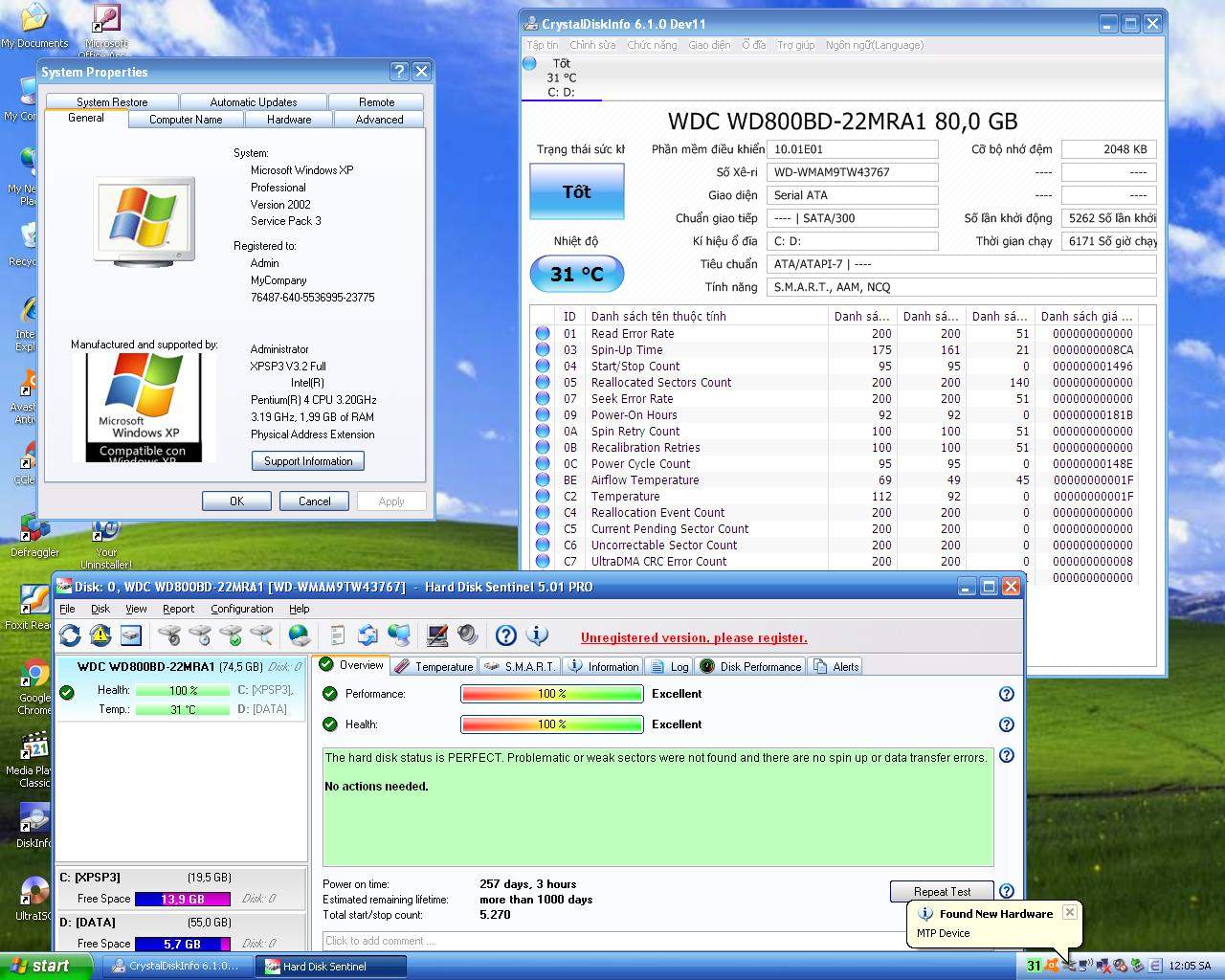This screenshot has width=1225, height=980.
Task: Click the send-report envelope icon in Sentinel toolbar
Action: 367,635
